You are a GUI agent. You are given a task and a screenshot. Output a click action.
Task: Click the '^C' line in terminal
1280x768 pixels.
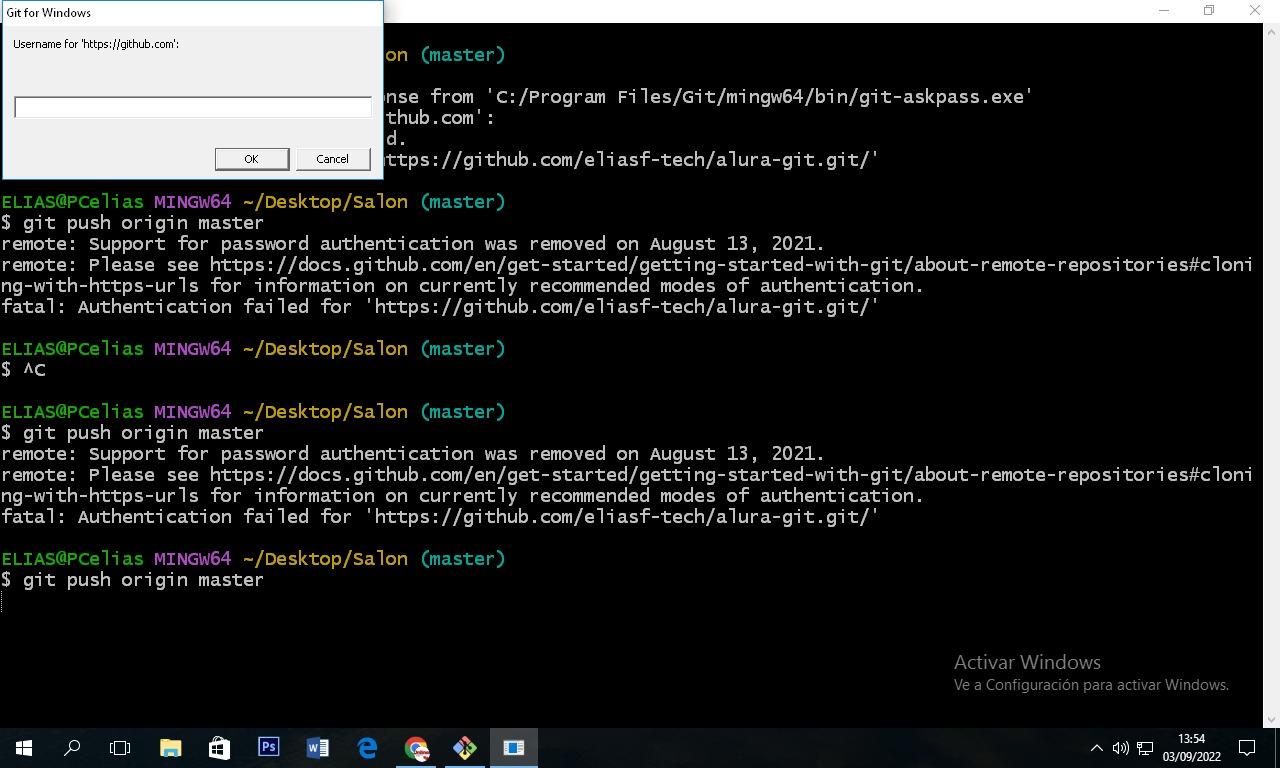point(34,370)
